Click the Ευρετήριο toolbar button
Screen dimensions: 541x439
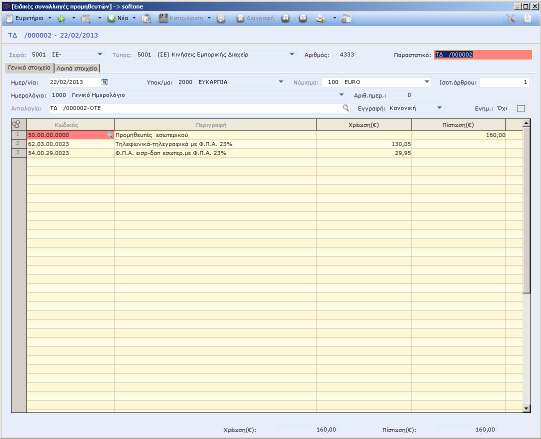pos(25,18)
